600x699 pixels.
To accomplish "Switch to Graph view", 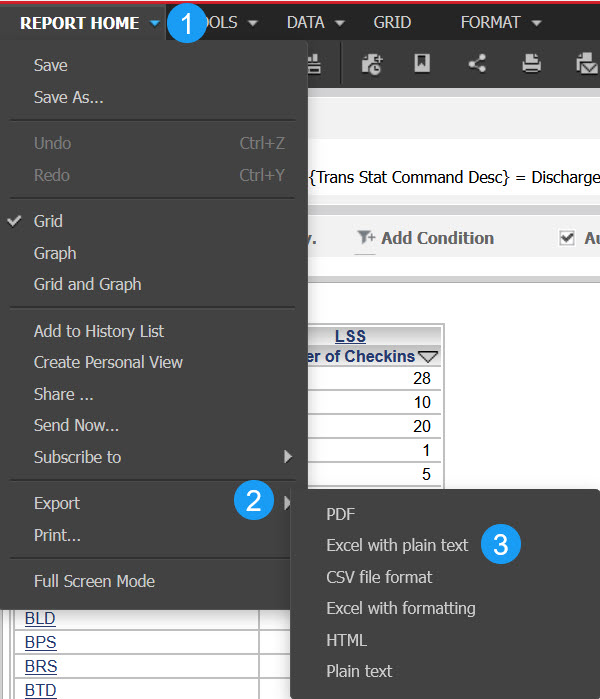I will 55,253.
